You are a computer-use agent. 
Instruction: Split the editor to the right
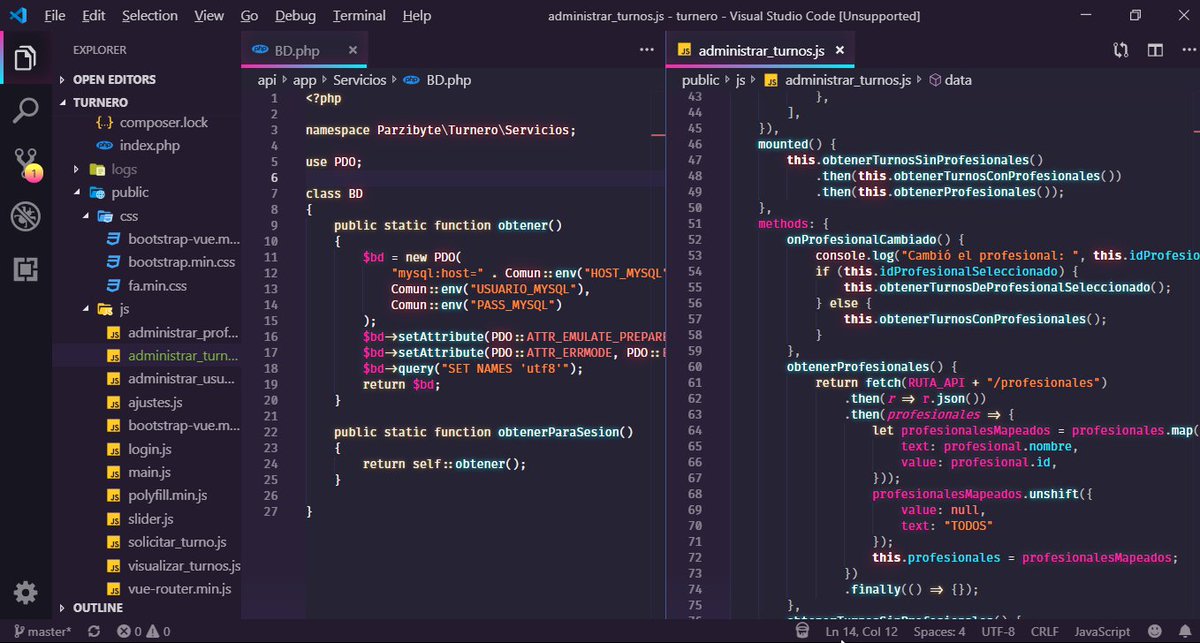coord(1155,50)
